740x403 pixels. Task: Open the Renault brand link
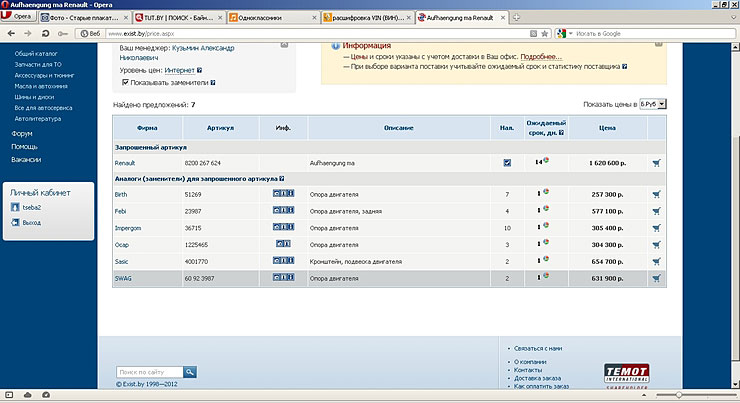coord(125,163)
